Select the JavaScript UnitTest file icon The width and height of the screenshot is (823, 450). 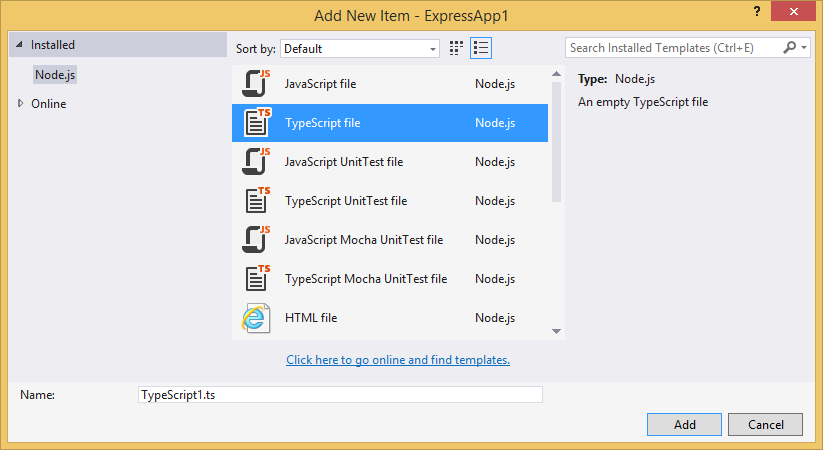click(x=257, y=162)
